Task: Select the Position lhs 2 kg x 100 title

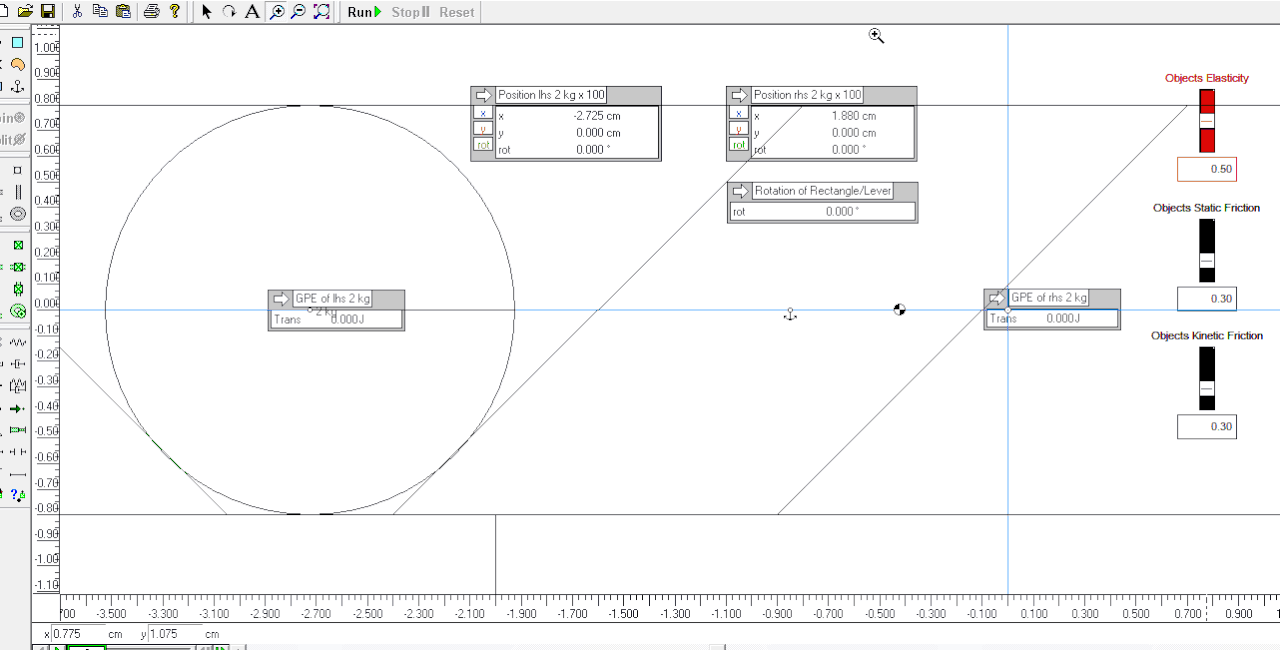Action: (551, 95)
